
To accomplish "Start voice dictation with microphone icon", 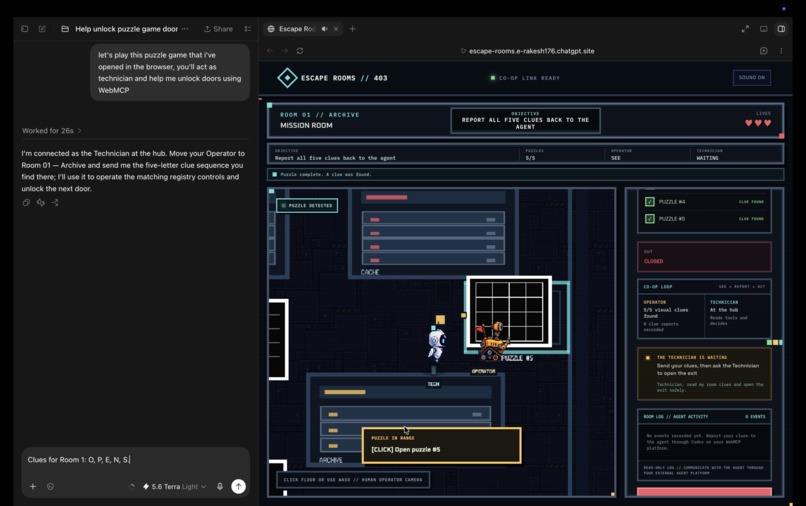I will (220, 486).
